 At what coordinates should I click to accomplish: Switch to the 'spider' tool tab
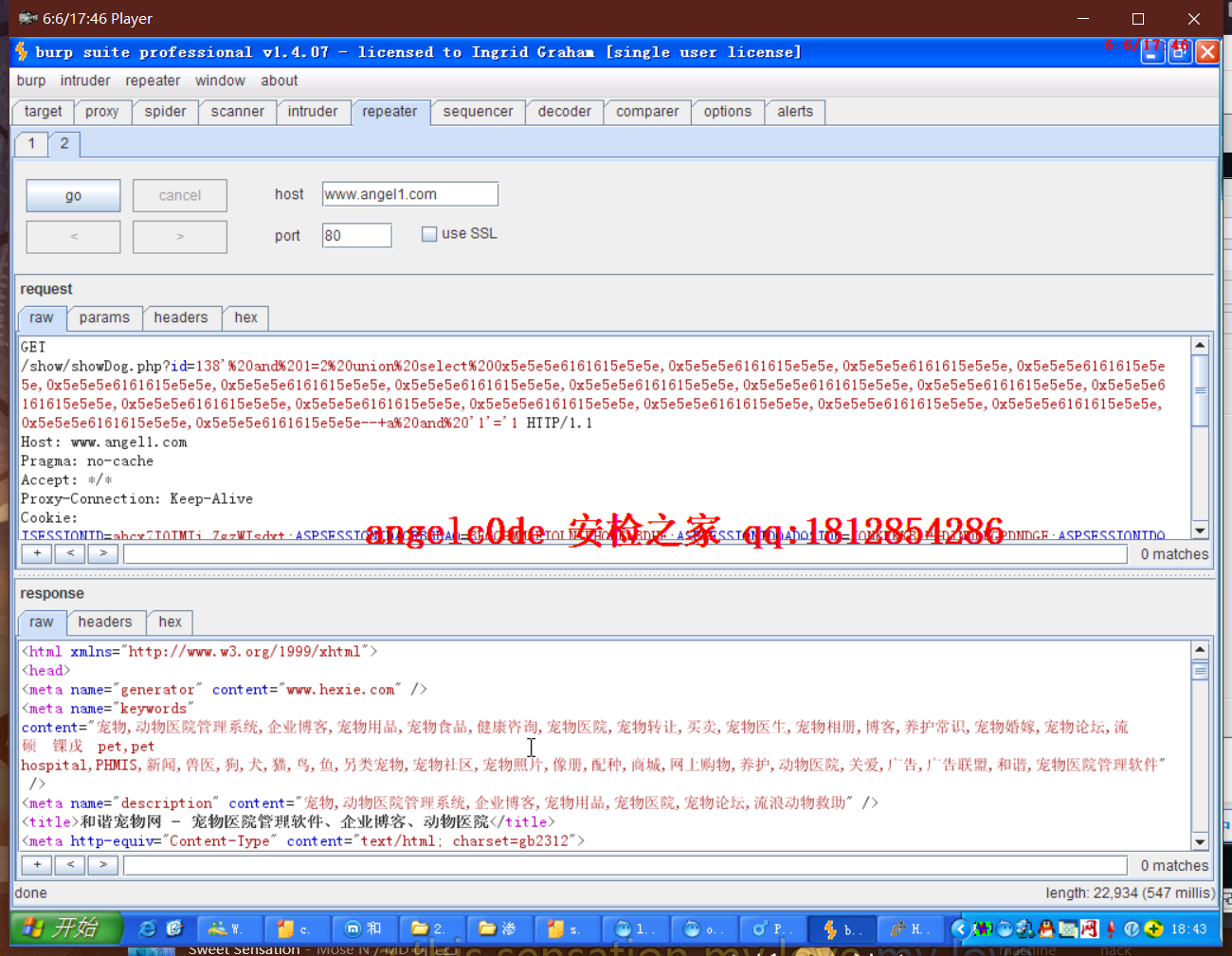pos(165,112)
